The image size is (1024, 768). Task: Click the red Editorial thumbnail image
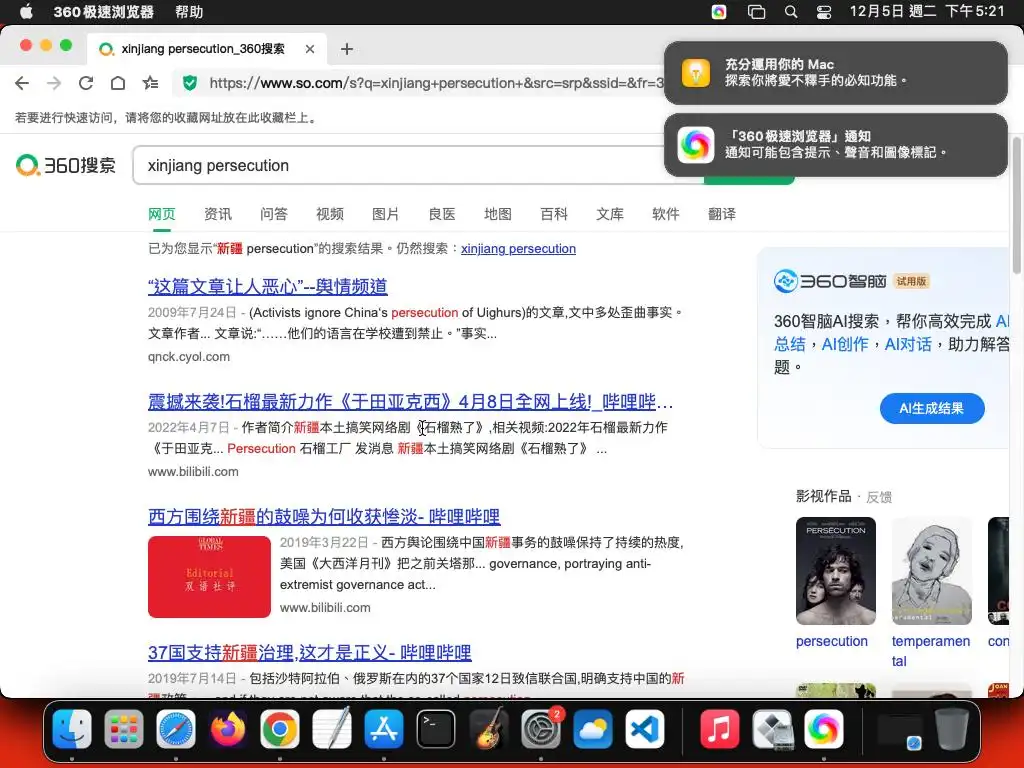tap(209, 577)
